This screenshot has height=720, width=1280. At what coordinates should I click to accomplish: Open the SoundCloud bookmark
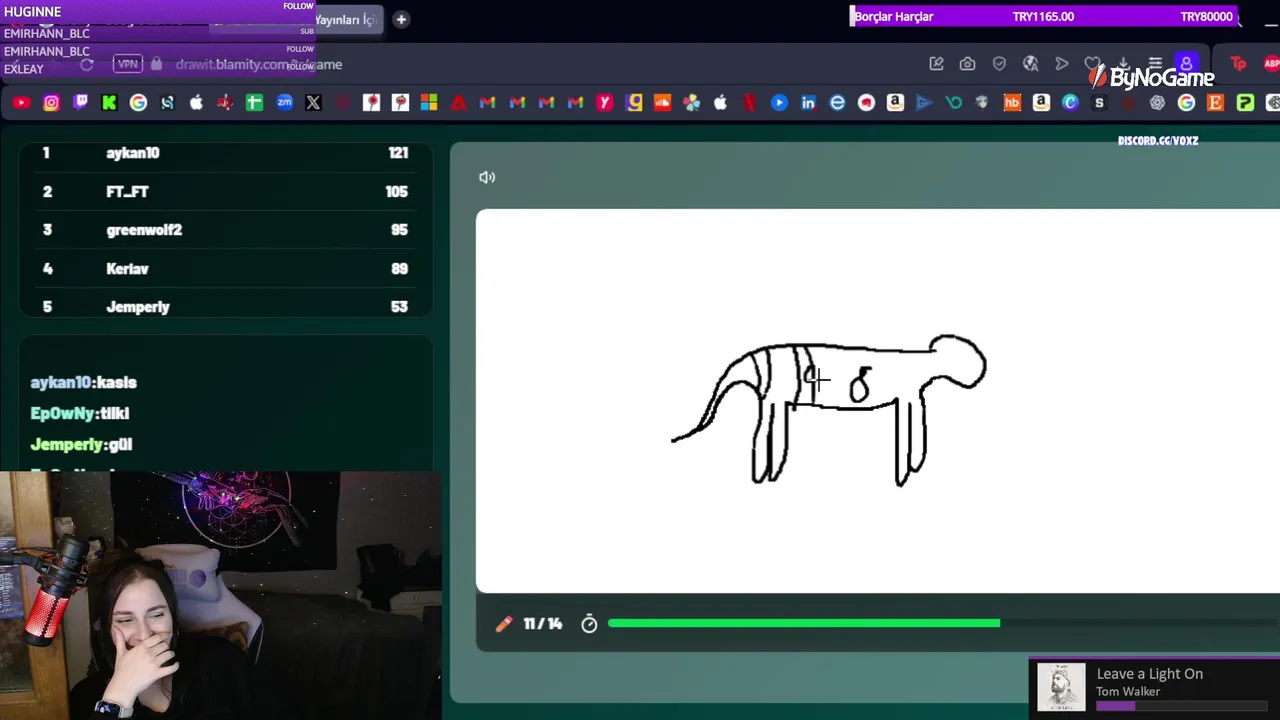tap(662, 102)
